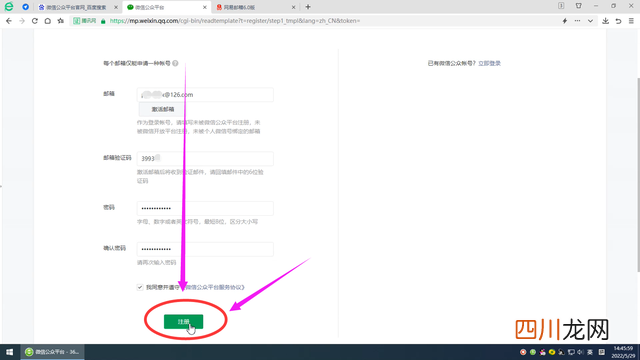Bookmark this page with the star icon
The width and height of the screenshot is (640, 360).
60,21
